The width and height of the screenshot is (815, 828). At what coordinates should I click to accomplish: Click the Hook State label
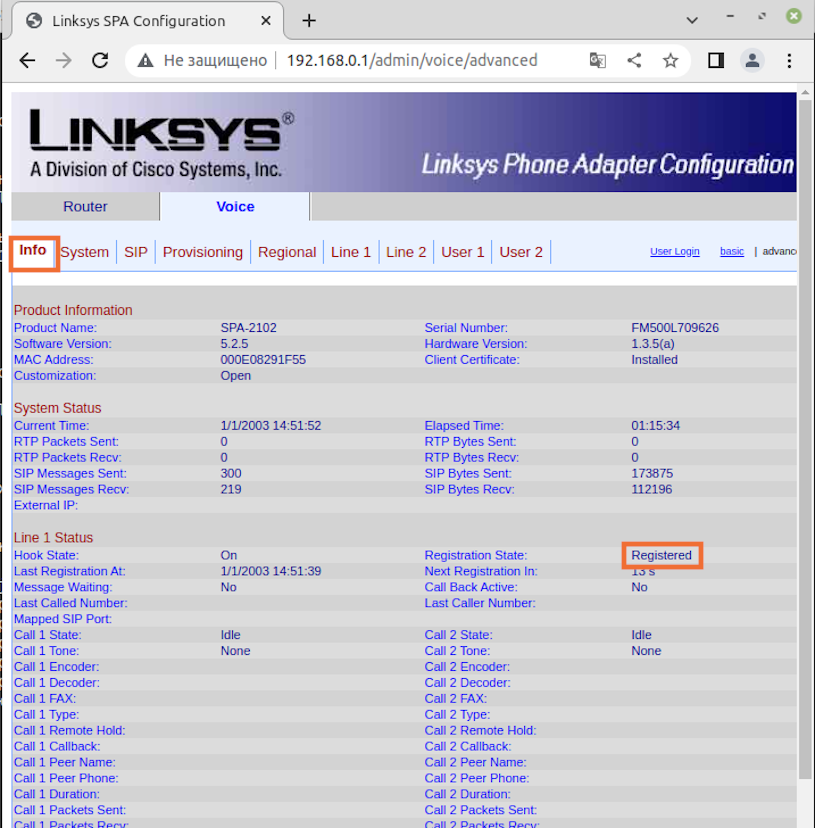[x=46, y=556]
